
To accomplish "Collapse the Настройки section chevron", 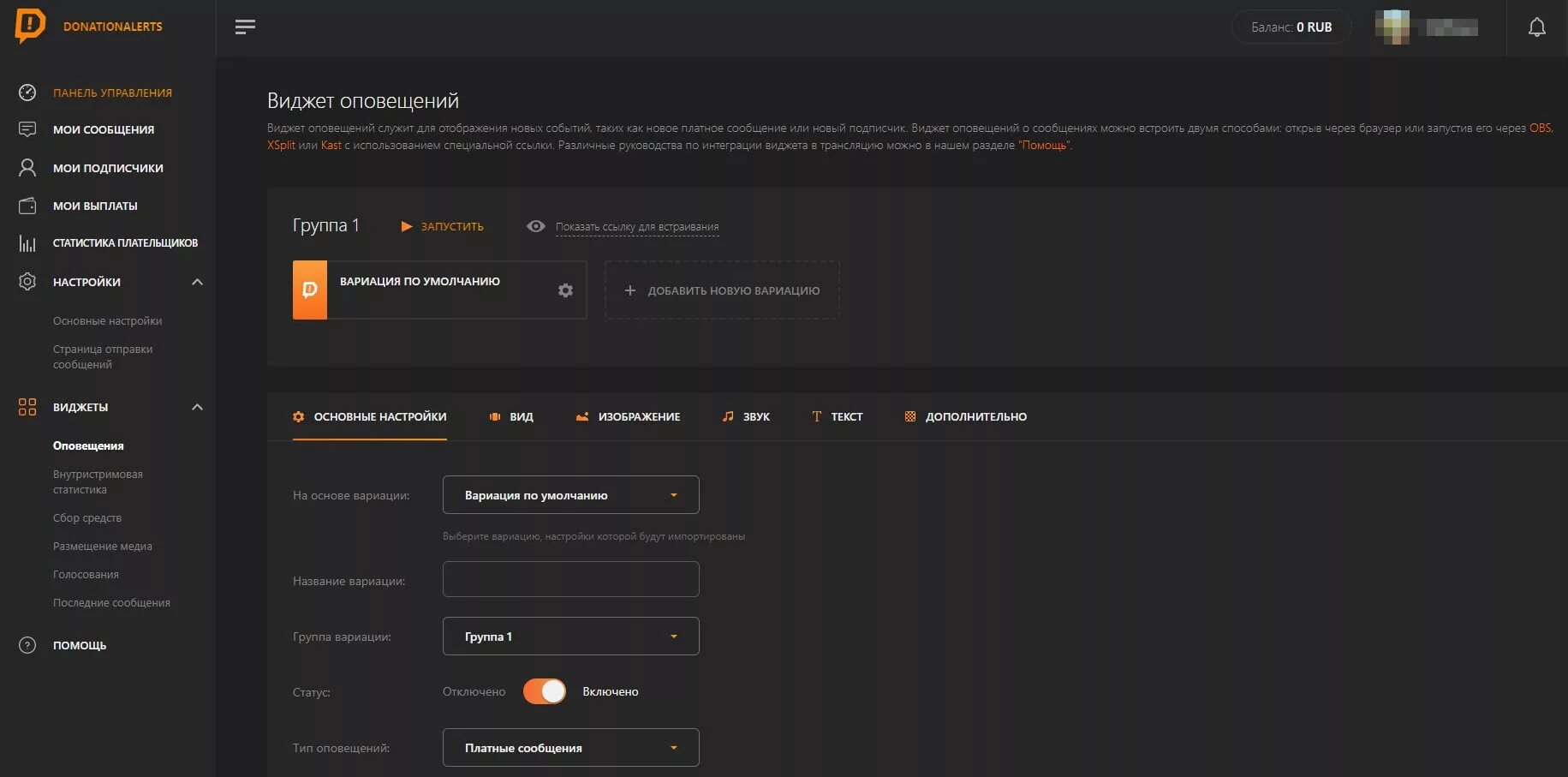I will [x=197, y=282].
